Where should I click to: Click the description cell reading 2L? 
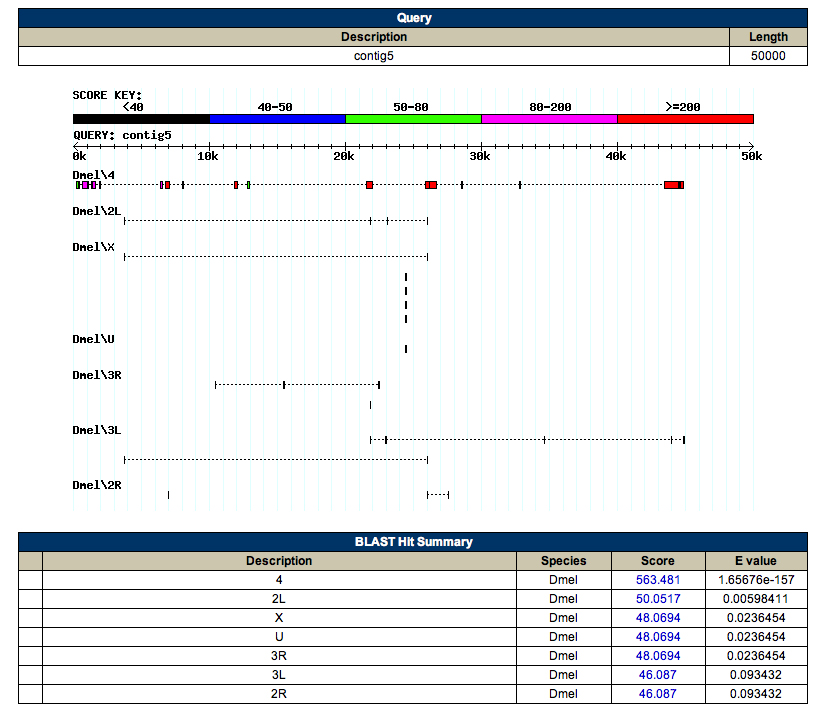coord(279,599)
